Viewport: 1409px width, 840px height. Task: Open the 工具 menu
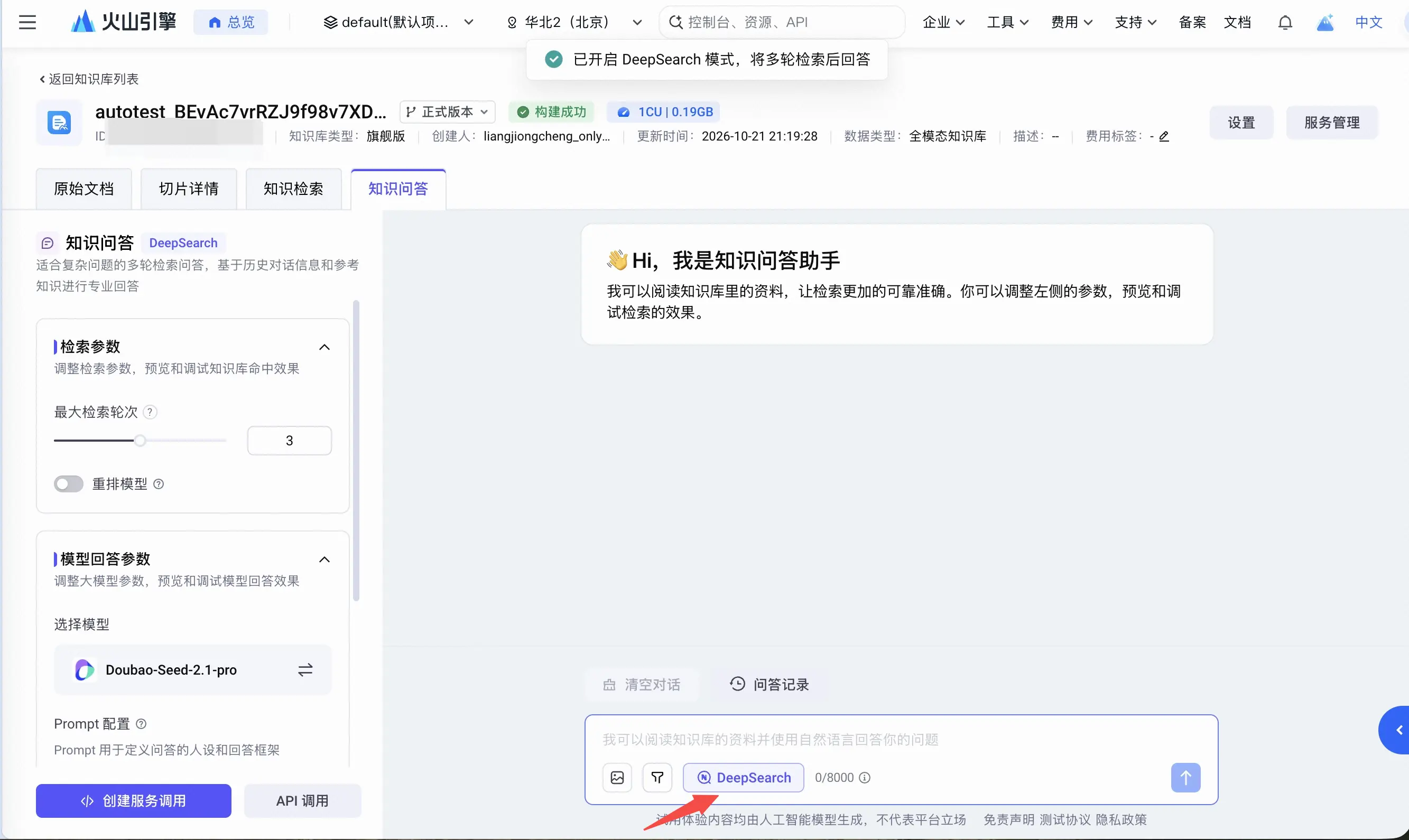click(x=1007, y=22)
